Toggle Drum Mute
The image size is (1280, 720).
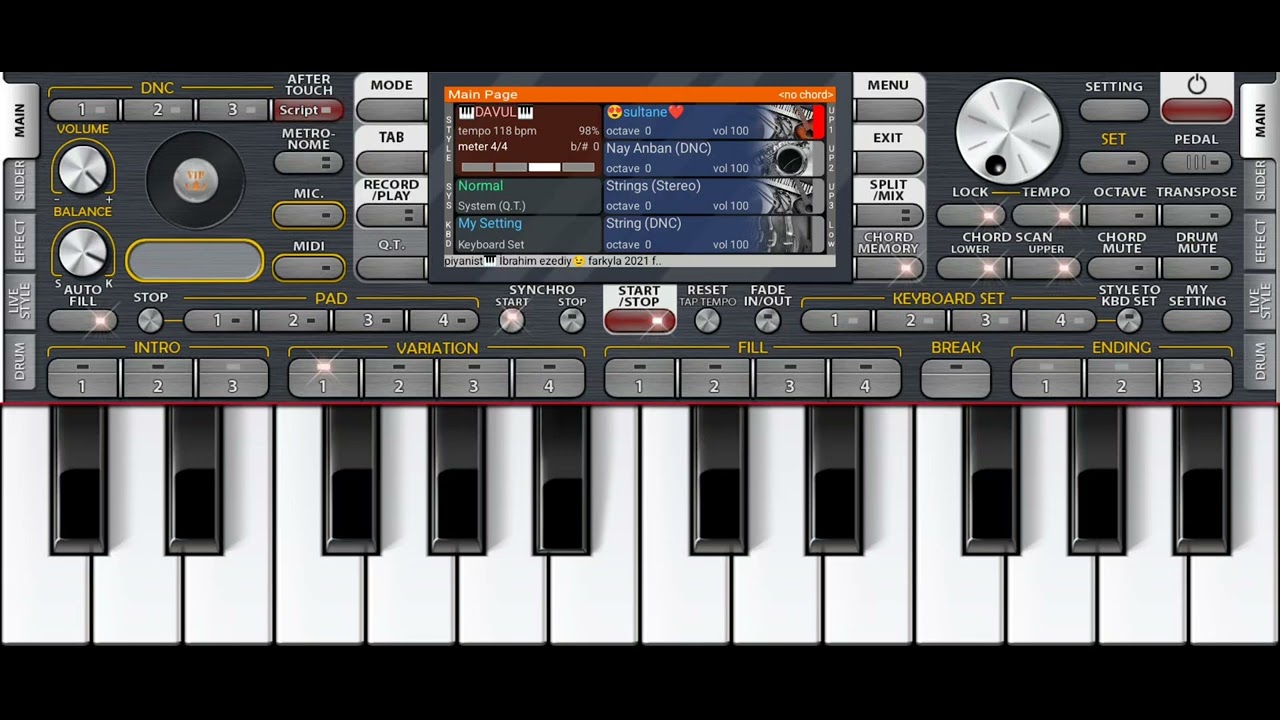[1197, 267]
